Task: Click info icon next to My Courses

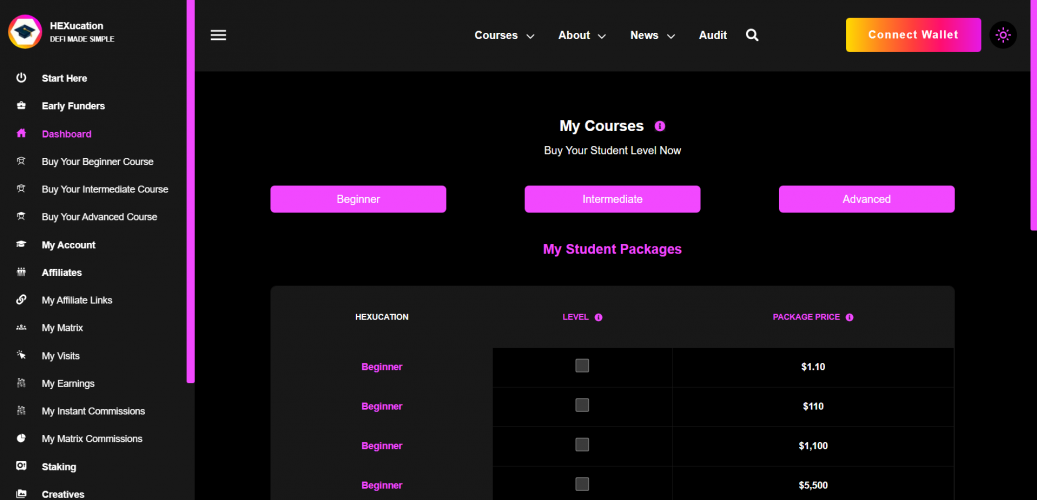Action: pos(659,126)
